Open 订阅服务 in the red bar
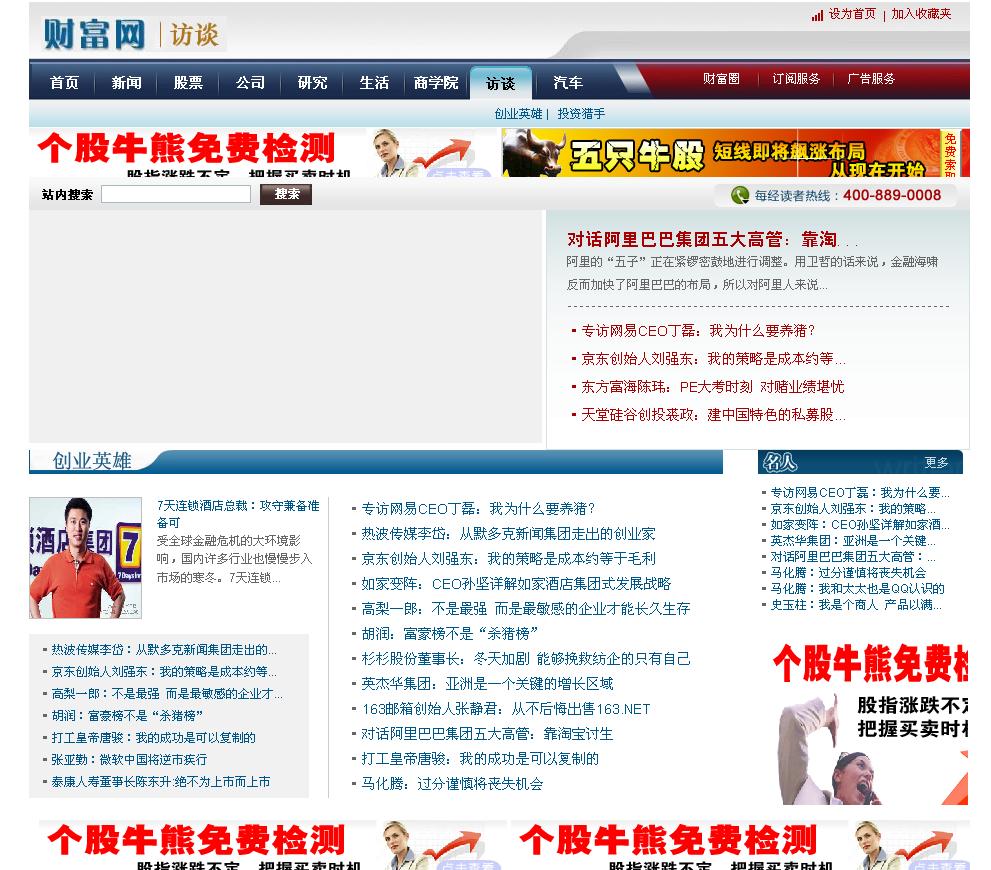991x870 pixels. tap(796, 79)
